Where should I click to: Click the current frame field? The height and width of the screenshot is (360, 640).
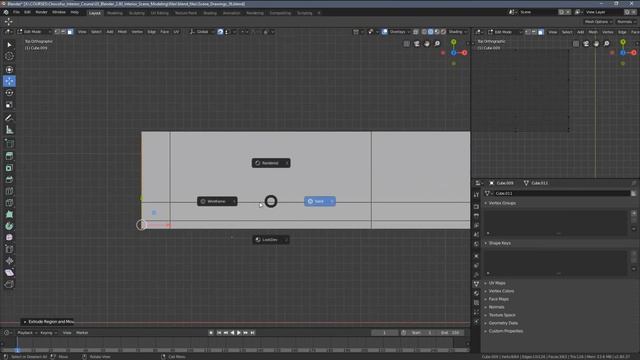point(384,333)
